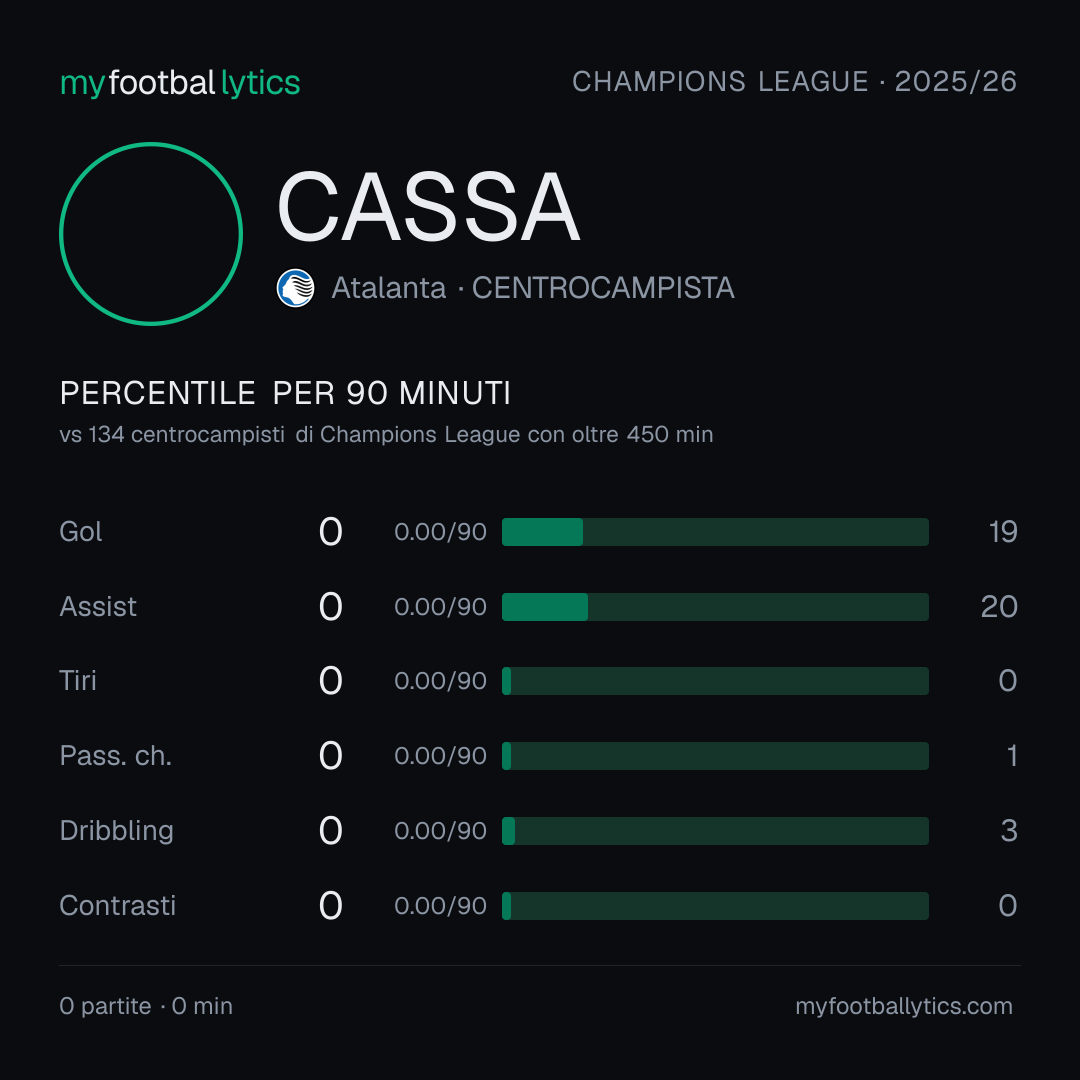Click the Atalanta club crest icon
Image resolution: width=1080 pixels, height=1080 pixels.
point(295,288)
